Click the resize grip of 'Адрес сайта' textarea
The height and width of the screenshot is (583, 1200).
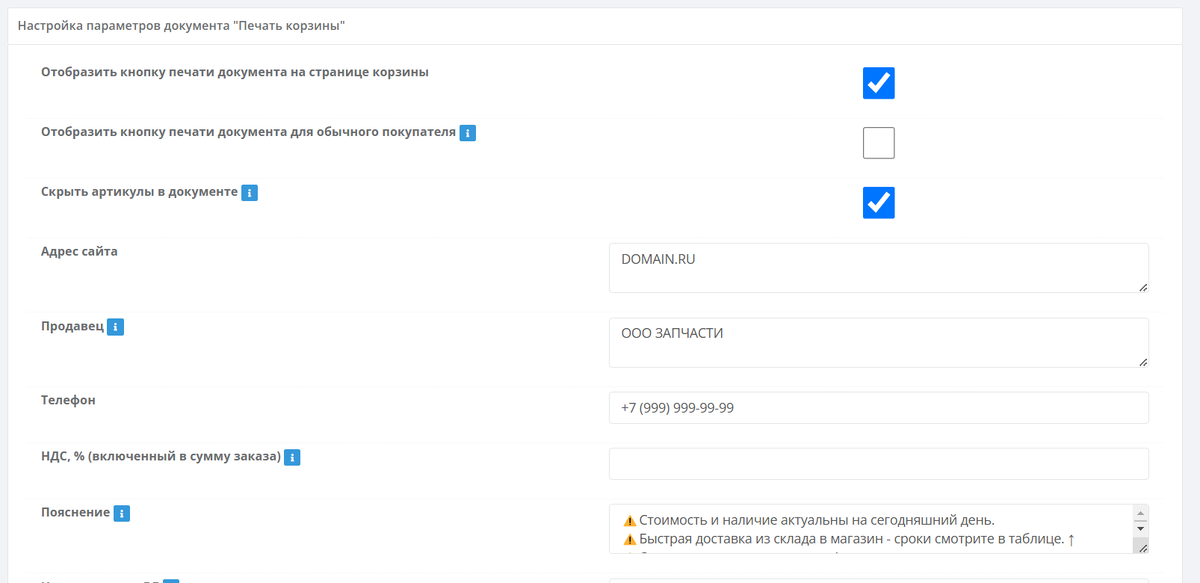1142,286
